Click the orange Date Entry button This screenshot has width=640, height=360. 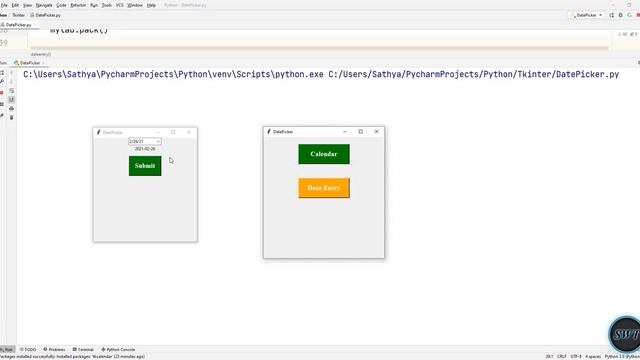(324, 188)
